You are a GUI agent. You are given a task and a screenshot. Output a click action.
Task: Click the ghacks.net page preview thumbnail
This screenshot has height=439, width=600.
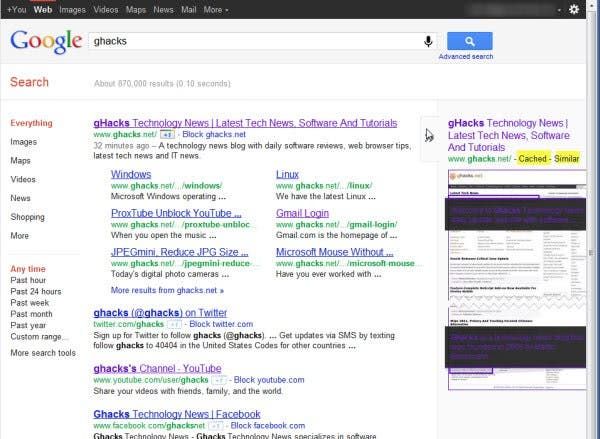click(517, 280)
